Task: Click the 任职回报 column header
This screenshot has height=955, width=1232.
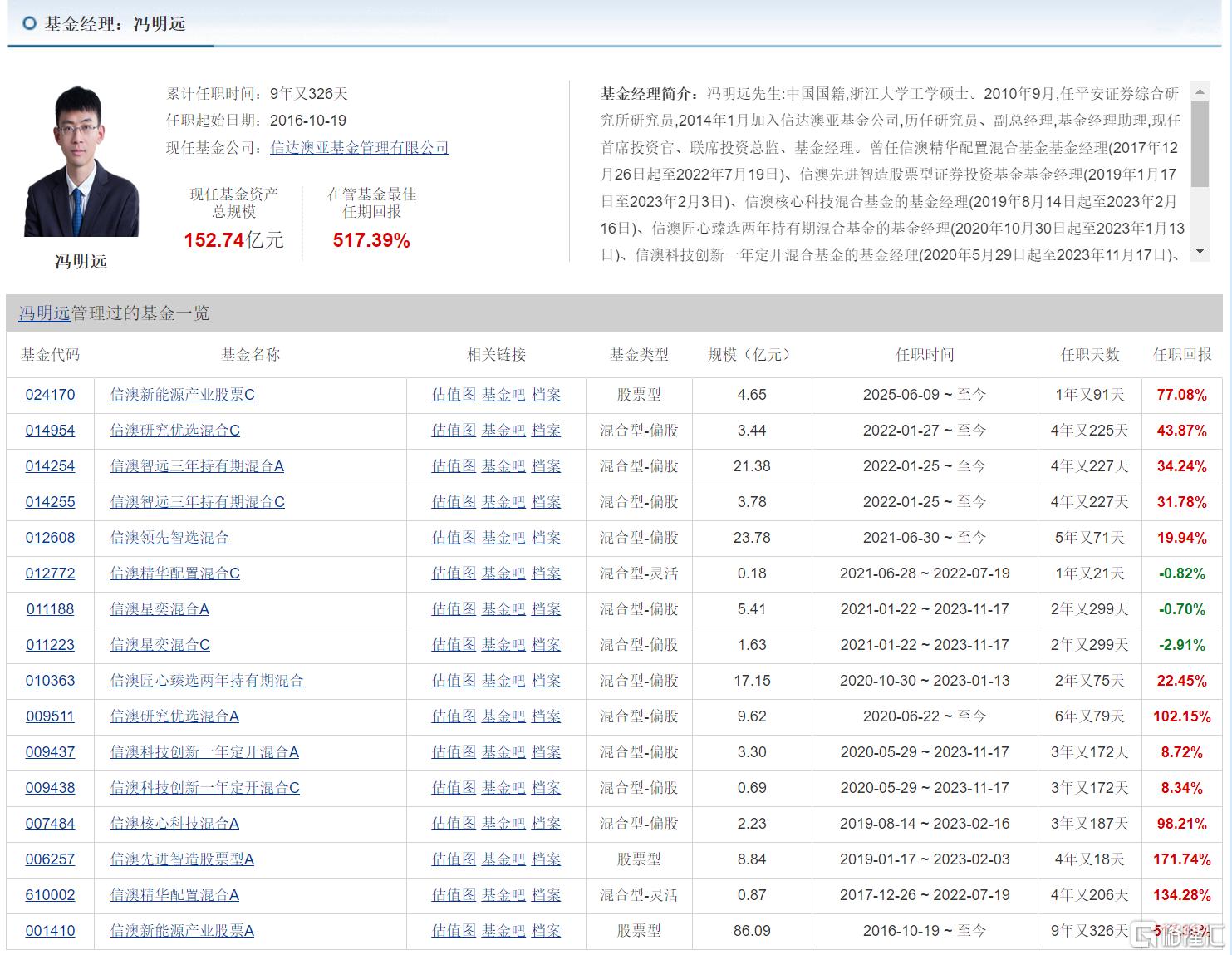Action: point(1181,355)
